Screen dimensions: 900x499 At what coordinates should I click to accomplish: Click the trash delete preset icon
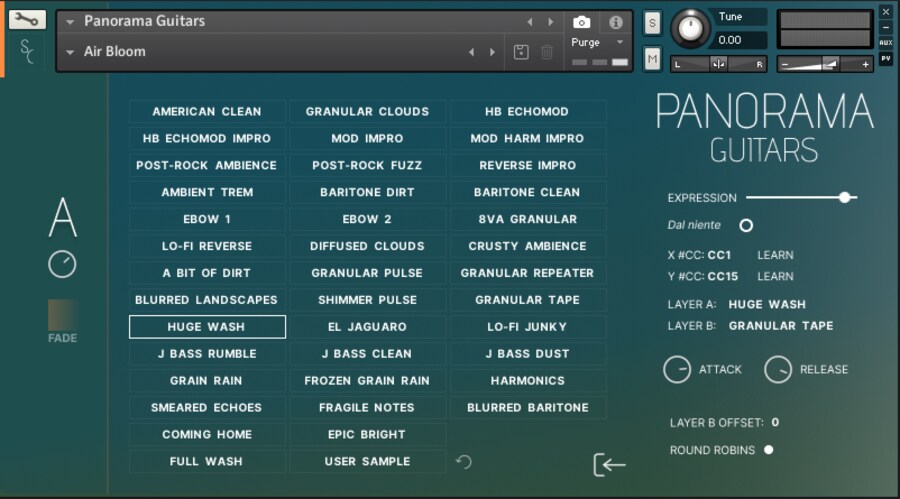click(547, 52)
